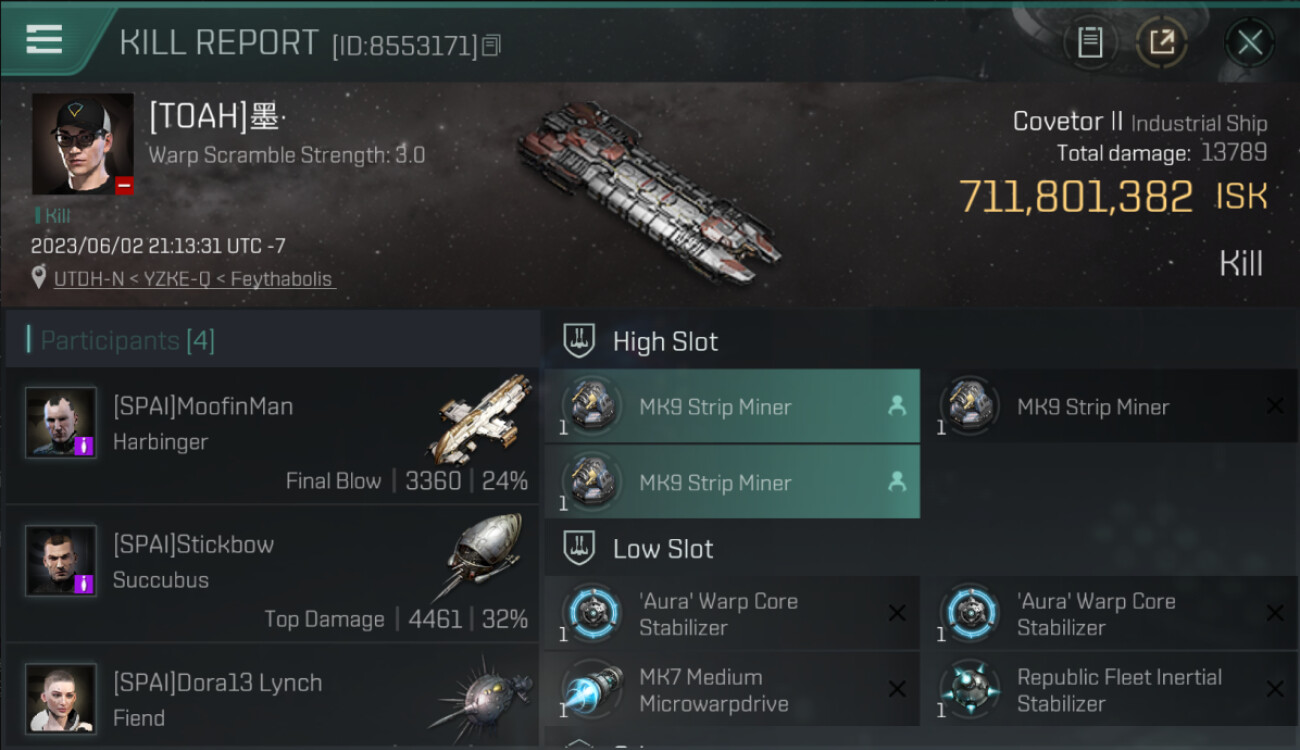
Task: Open MoofinMan participant entry
Action: [272, 435]
